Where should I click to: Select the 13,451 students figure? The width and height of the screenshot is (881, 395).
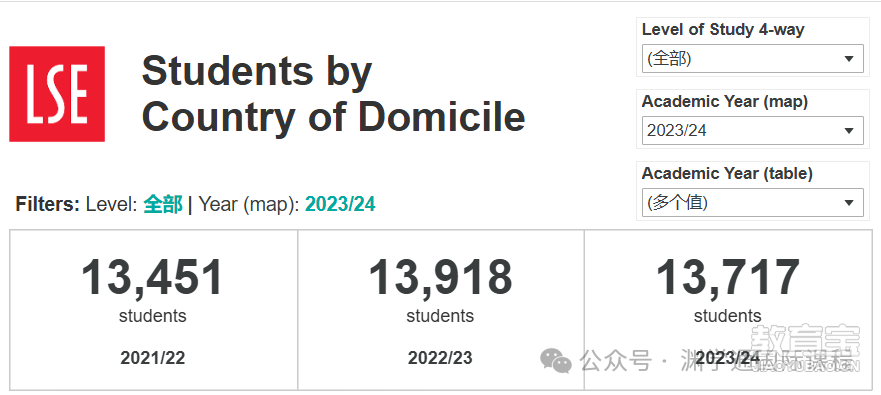tap(152, 278)
